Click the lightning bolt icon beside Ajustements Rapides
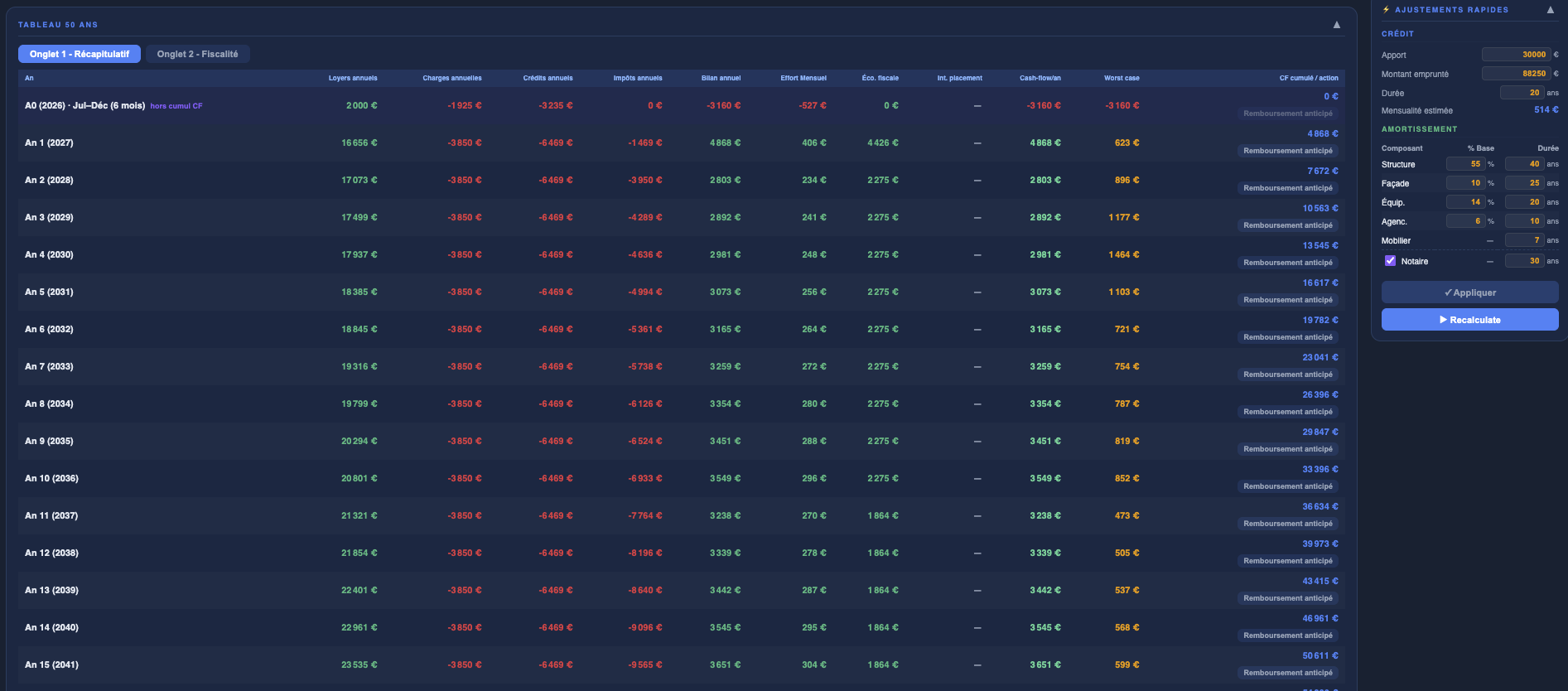This screenshot has height=691, width=1568. tap(1386, 10)
